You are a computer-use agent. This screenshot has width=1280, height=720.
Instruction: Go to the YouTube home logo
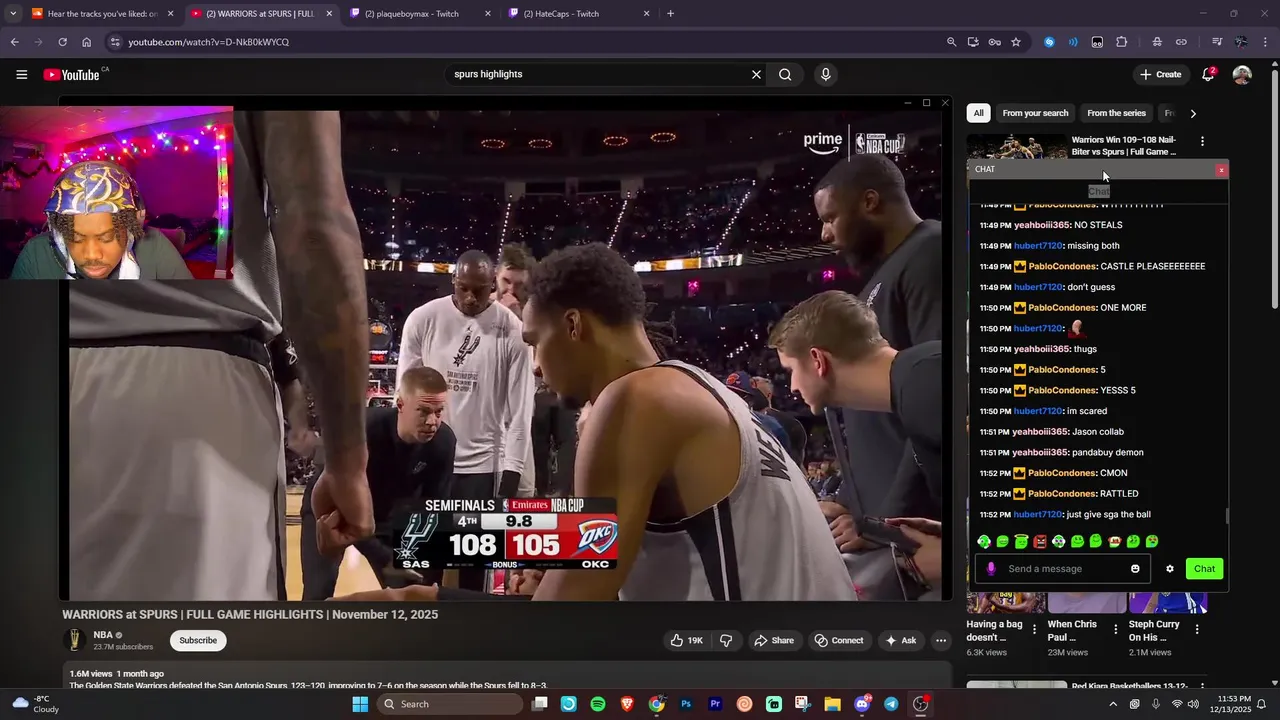coord(71,75)
